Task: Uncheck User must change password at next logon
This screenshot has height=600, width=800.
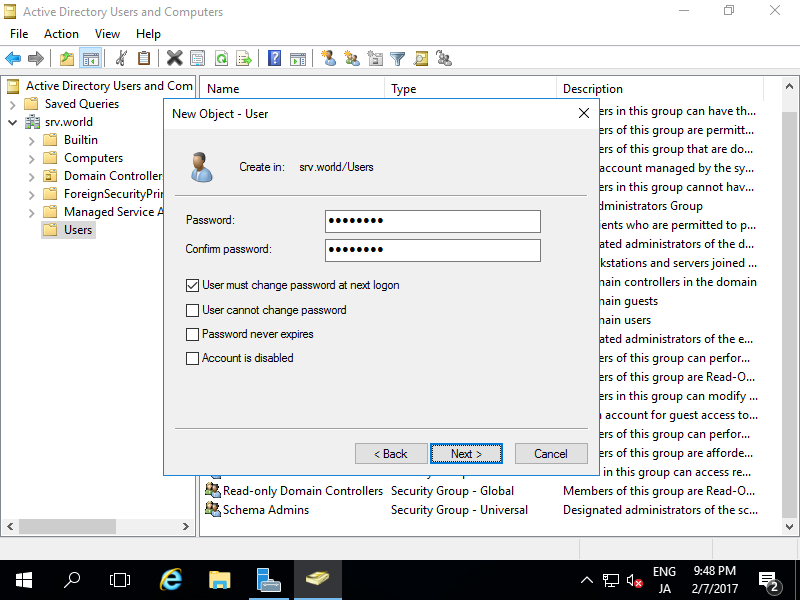Action: (x=192, y=285)
